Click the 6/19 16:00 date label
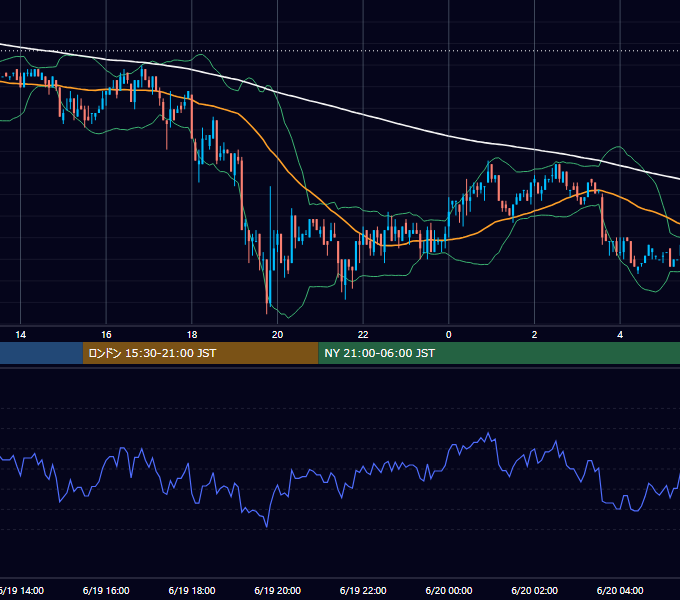The image size is (680, 600). point(106,590)
